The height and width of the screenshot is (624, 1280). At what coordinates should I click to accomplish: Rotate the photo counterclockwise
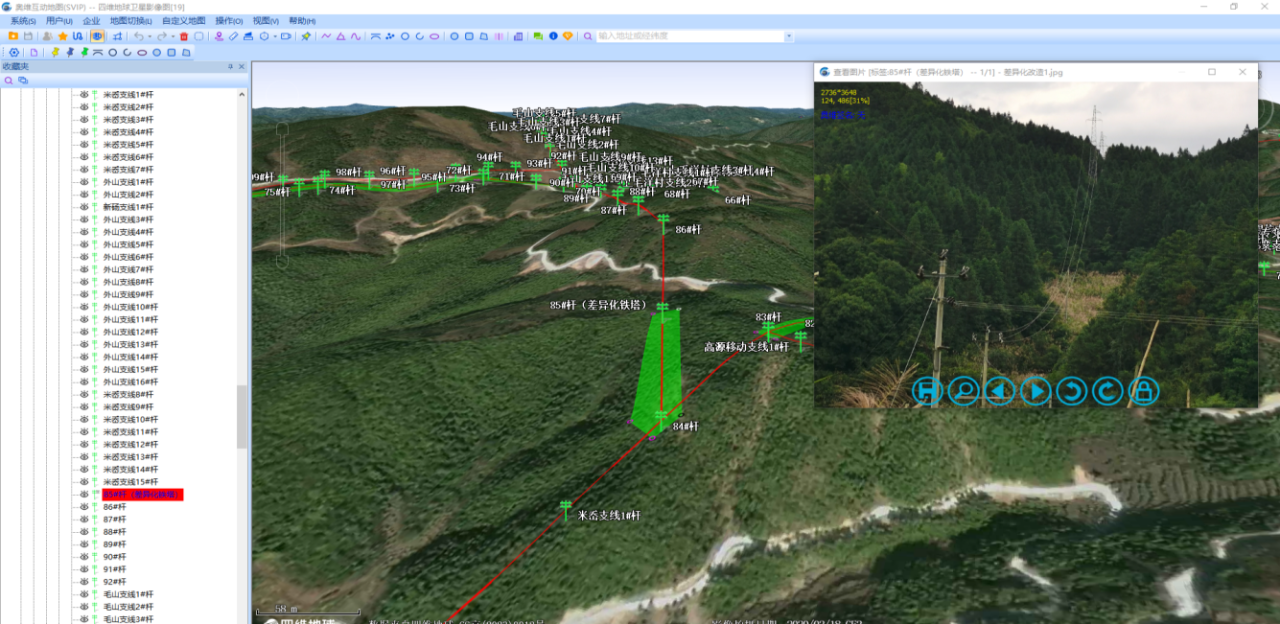click(1071, 390)
